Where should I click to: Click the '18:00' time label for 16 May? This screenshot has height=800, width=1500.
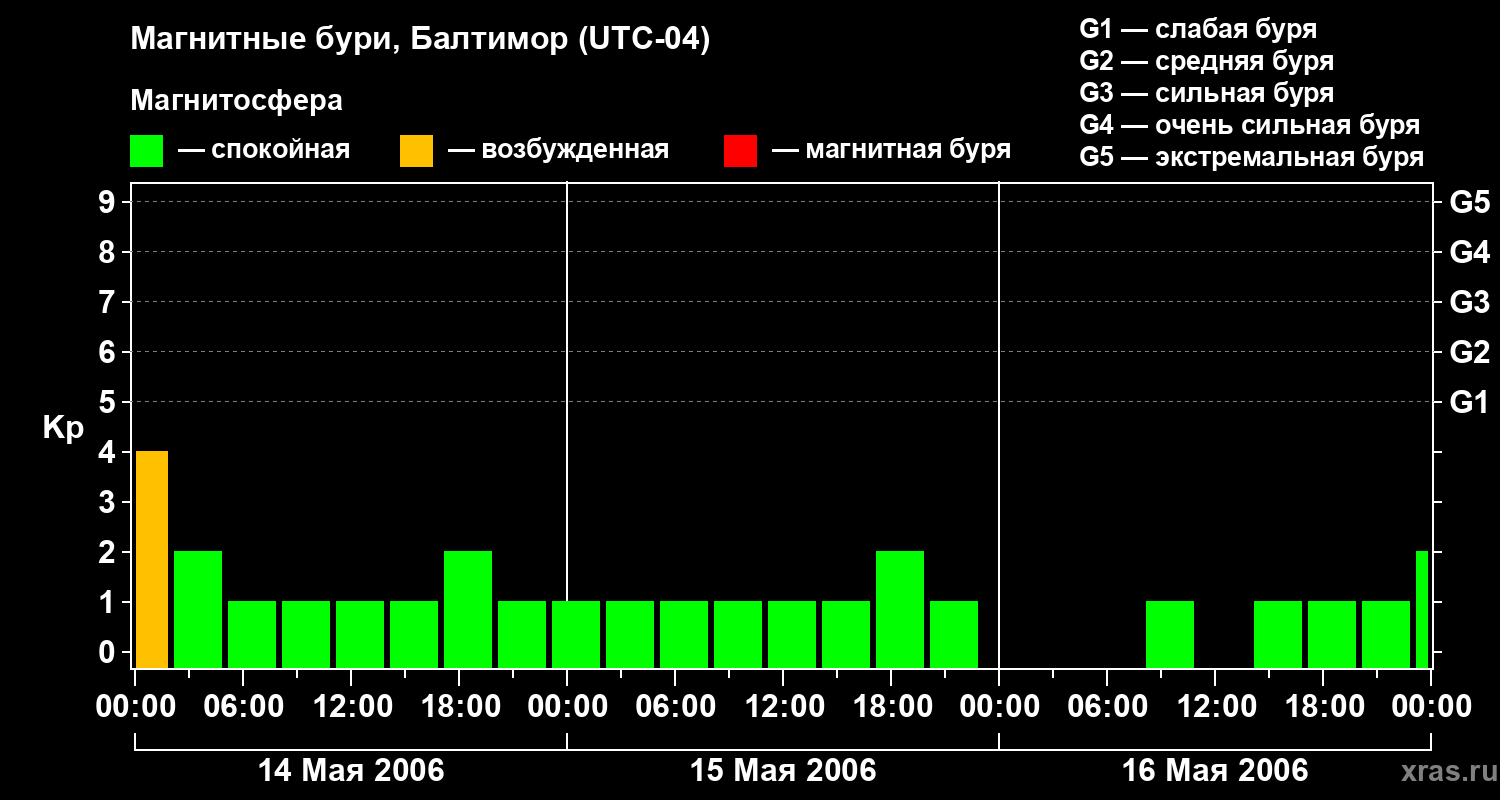click(x=1323, y=707)
